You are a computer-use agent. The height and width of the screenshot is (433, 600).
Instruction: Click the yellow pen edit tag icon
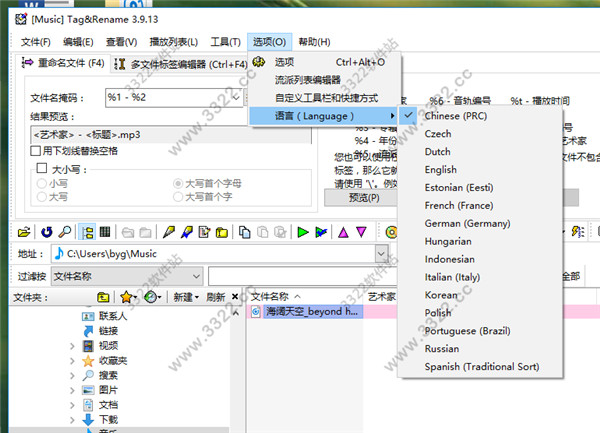(169, 232)
